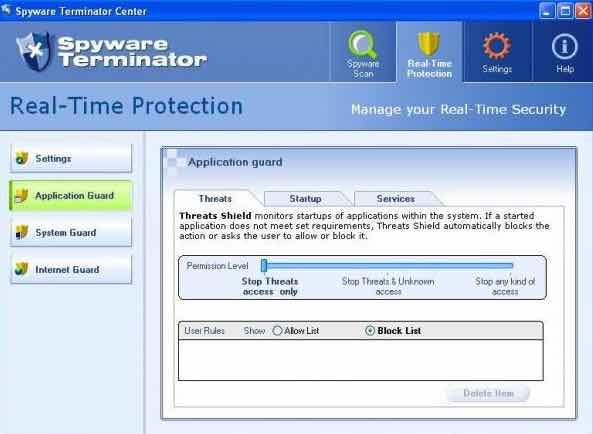
Task: Open the Application Guard section label
Action: click(75, 195)
